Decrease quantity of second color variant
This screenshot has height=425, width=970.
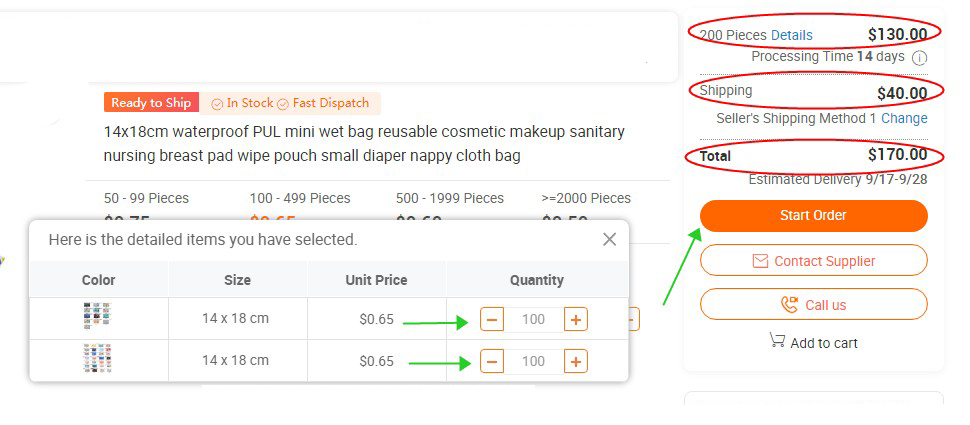pos(492,361)
